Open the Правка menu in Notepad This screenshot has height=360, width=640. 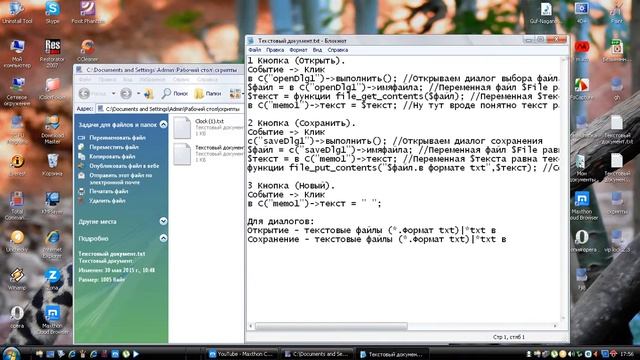pyautogui.click(x=275, y=50)
